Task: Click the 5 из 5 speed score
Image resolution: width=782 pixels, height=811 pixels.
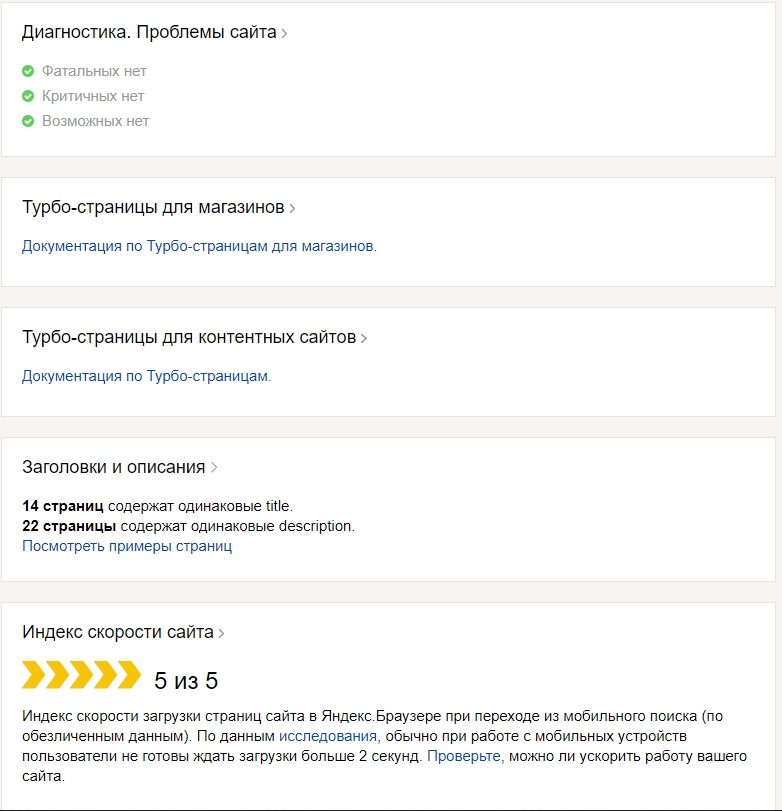Action: pos(186,682)
